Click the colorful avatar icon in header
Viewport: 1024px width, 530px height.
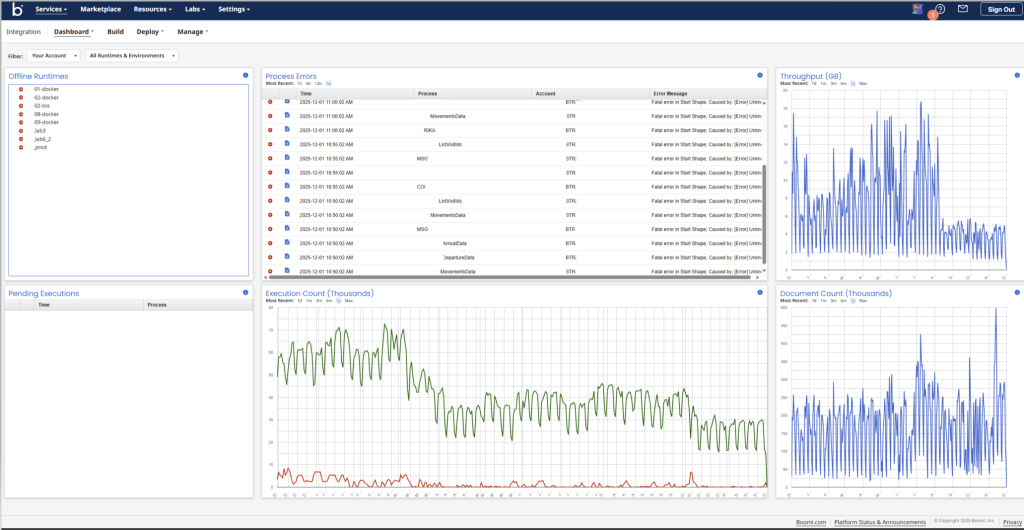(918, 9)
